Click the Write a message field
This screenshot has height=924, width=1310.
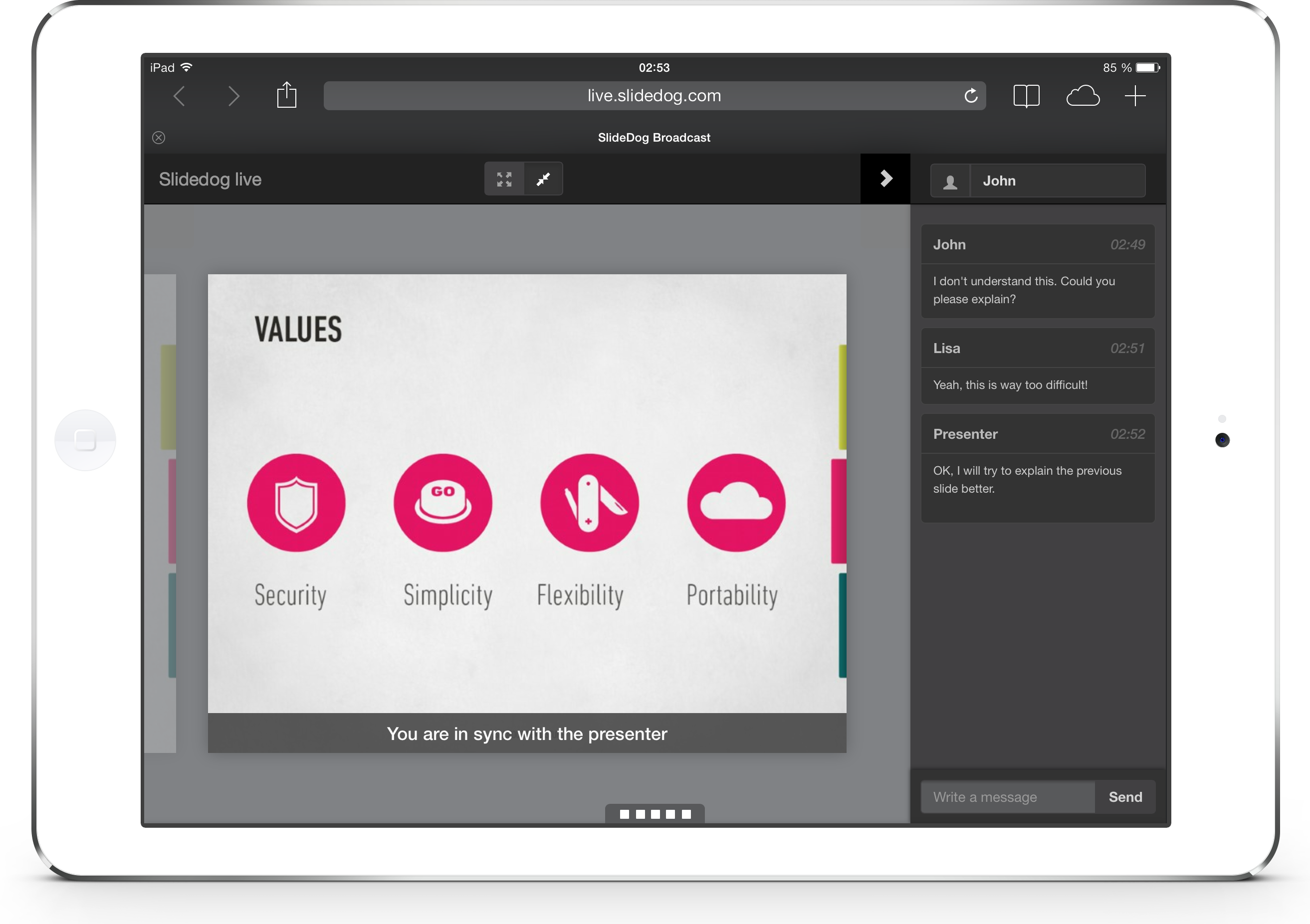pos(1007,797)
